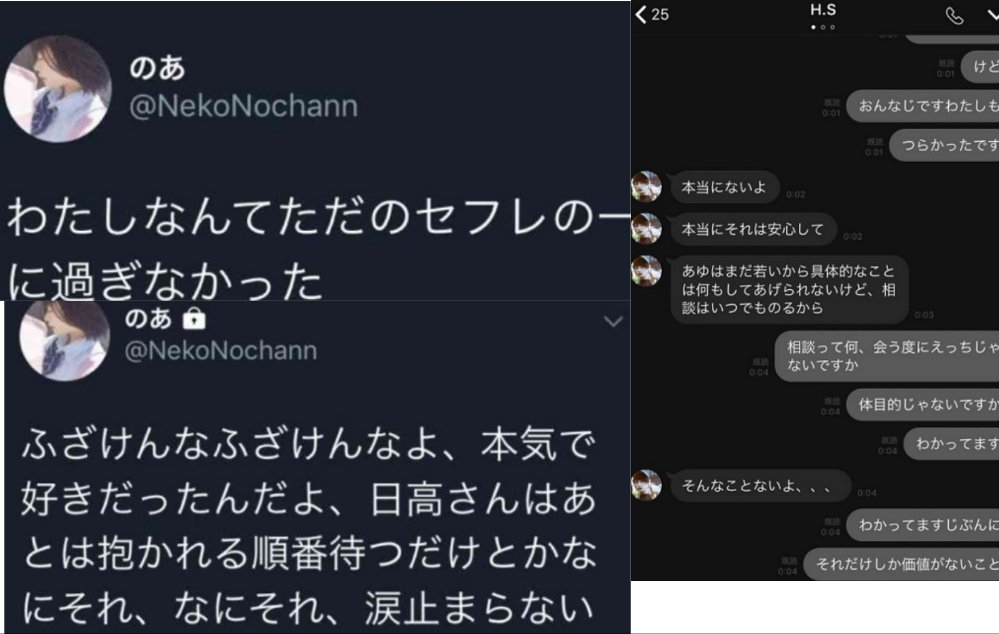Select the つらかったです message bubble
The image size is (999, 634).
[x=943, y=146]
